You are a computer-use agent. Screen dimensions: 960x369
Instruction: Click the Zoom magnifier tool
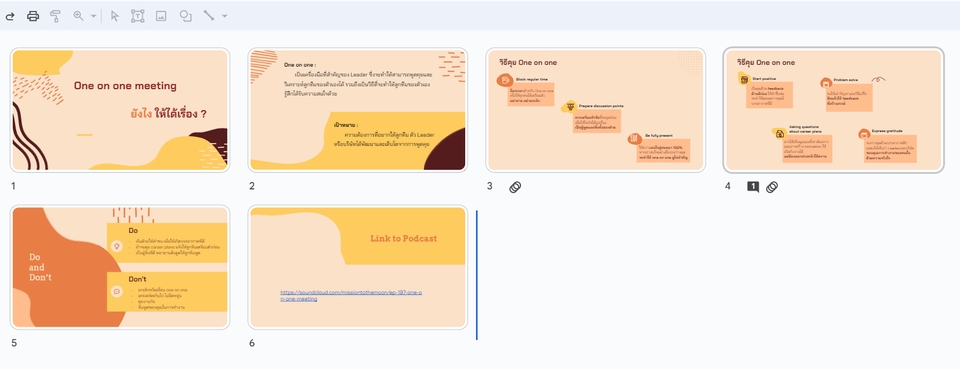(78, 16)
